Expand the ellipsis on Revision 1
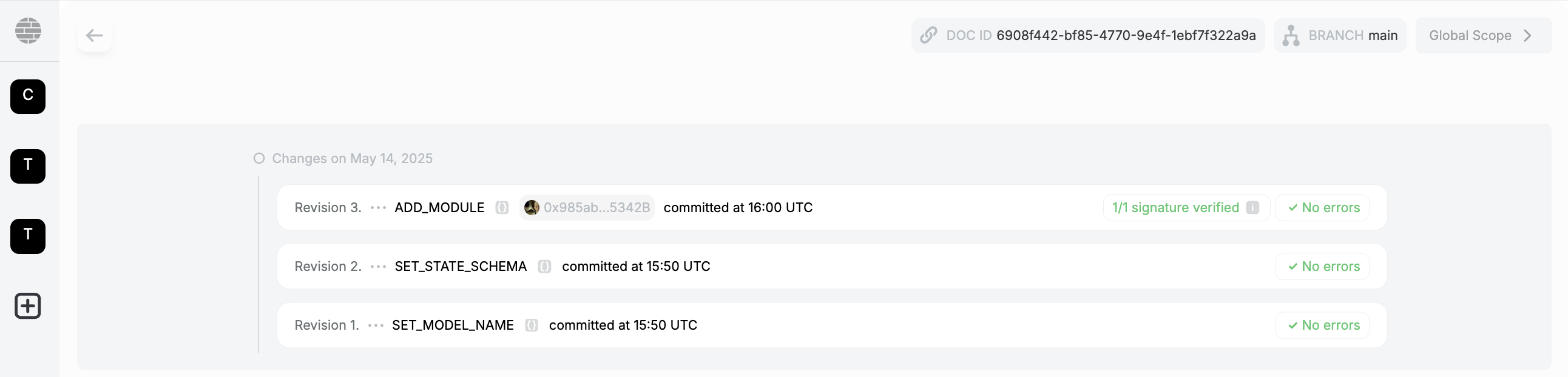 coord(376,325)
